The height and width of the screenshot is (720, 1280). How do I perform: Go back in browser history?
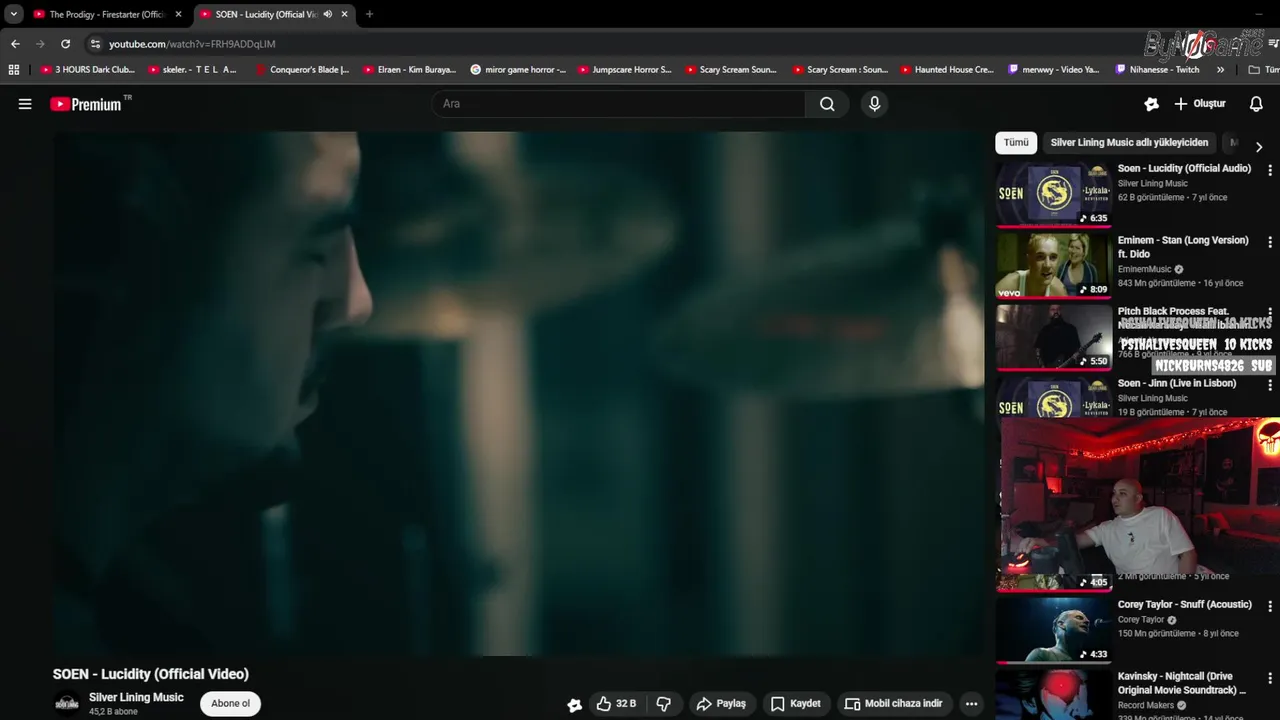15,44
